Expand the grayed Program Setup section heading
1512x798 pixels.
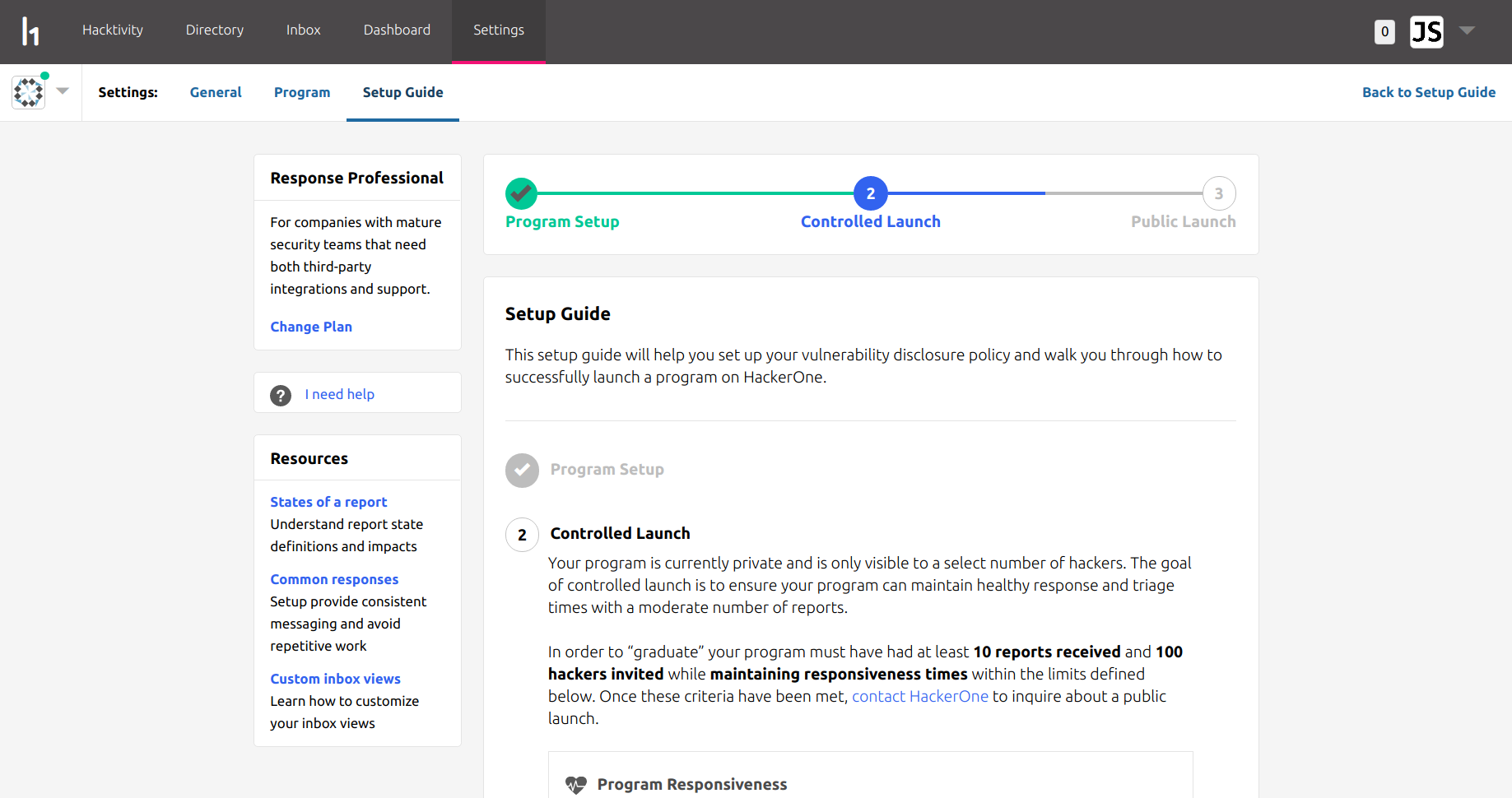pyautogui.click(x=607, y=469)
